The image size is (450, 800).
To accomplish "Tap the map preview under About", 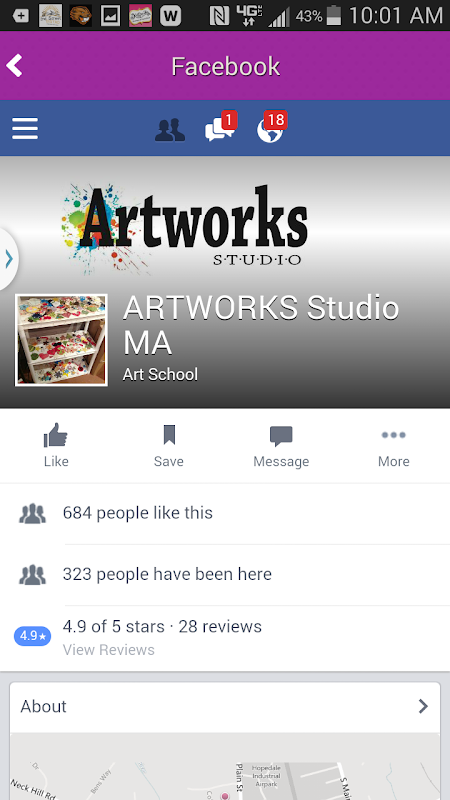I will (x=224, y=766).
